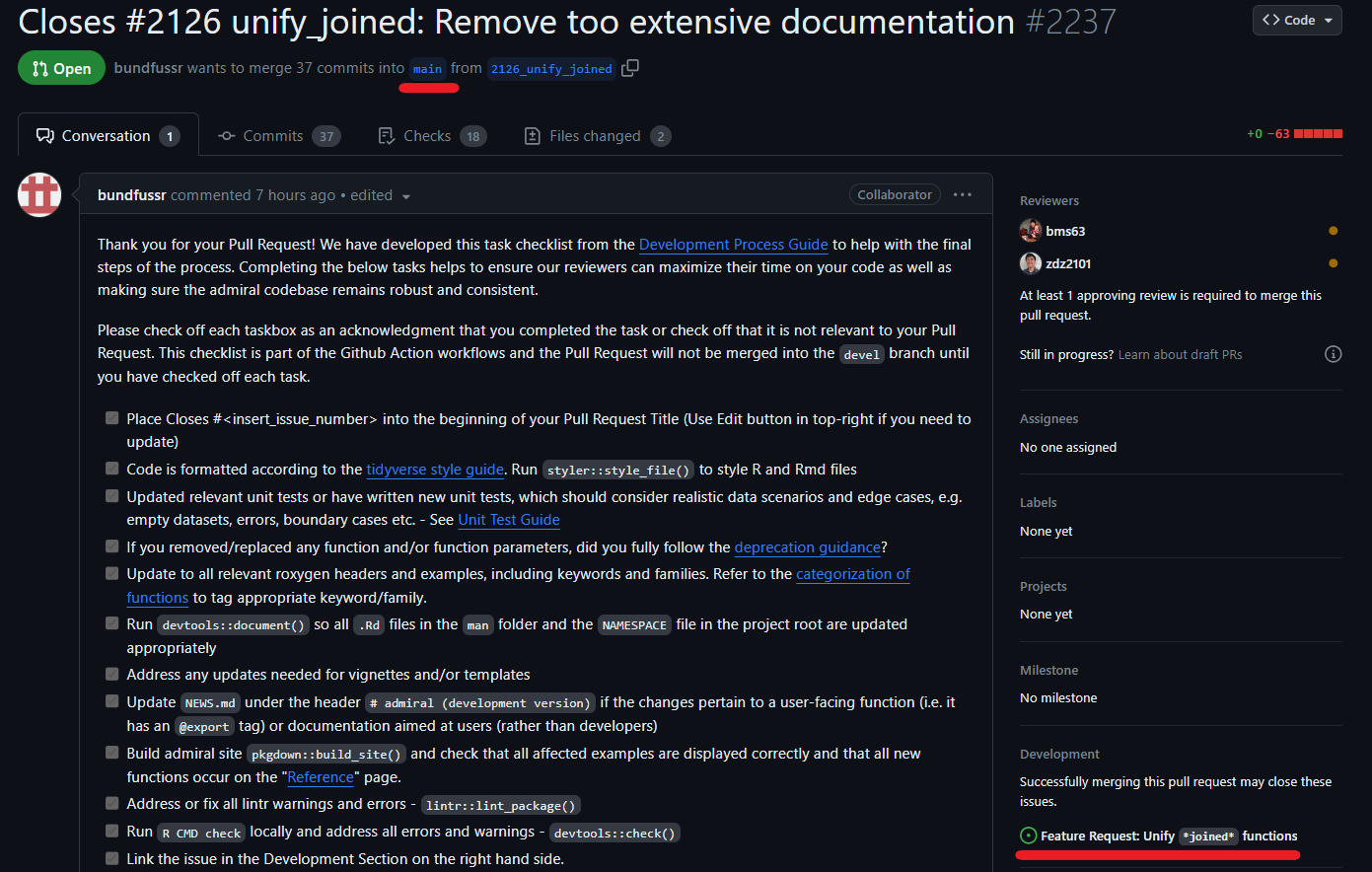The width and height of the screenshot is (1372, 872).
Task: Open the Code dropdown button
Action: [1296, 20]
